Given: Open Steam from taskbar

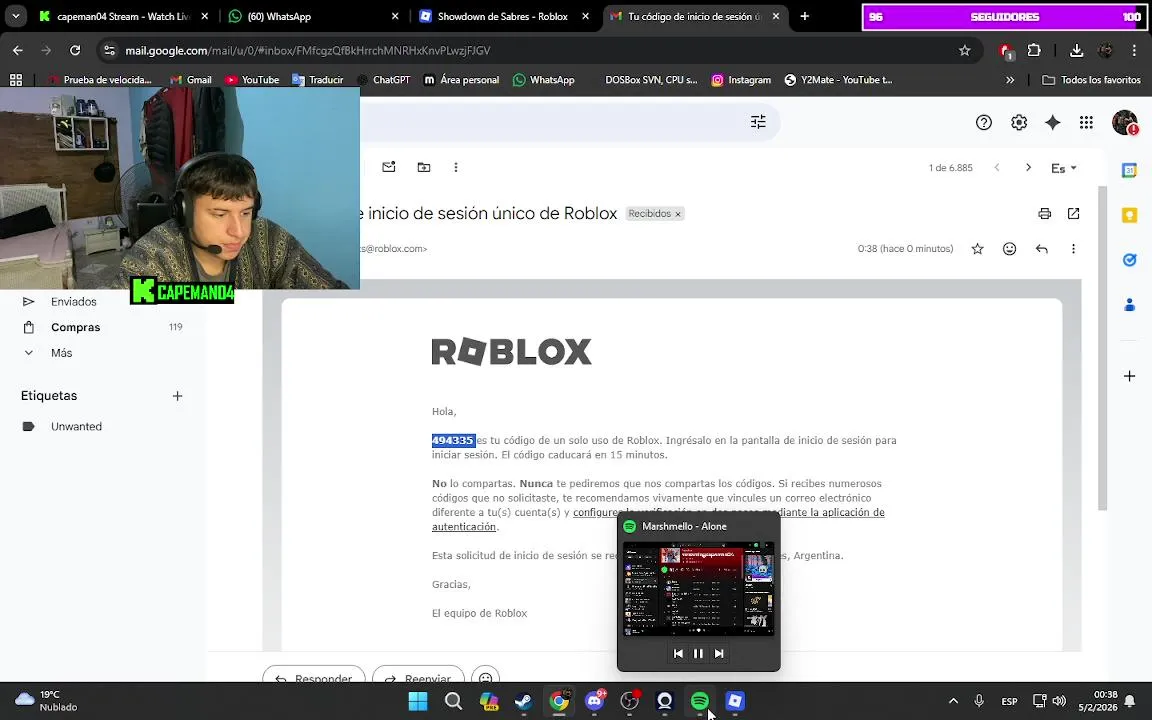Looking at the screenshot, I should [x=524, y=702].
